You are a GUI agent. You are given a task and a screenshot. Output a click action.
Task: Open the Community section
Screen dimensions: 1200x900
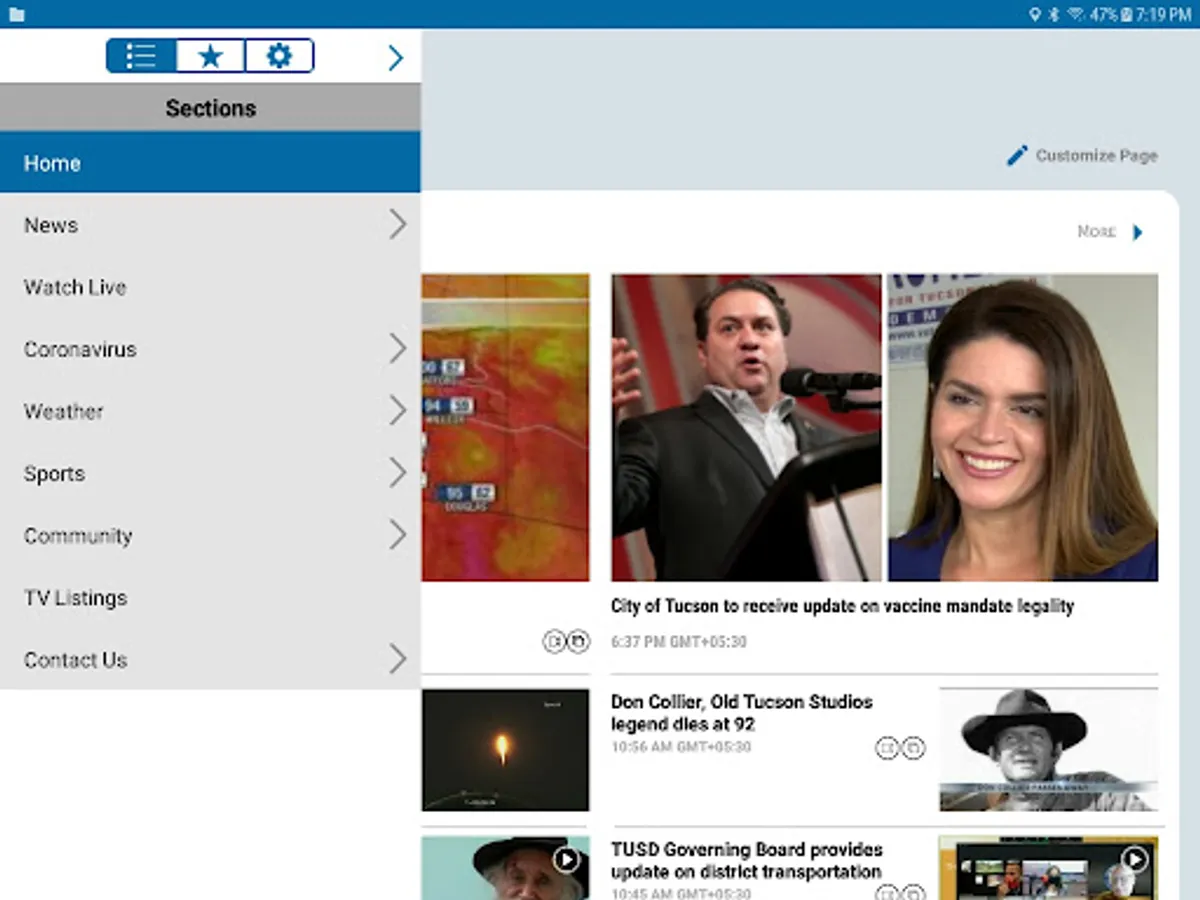210,535
